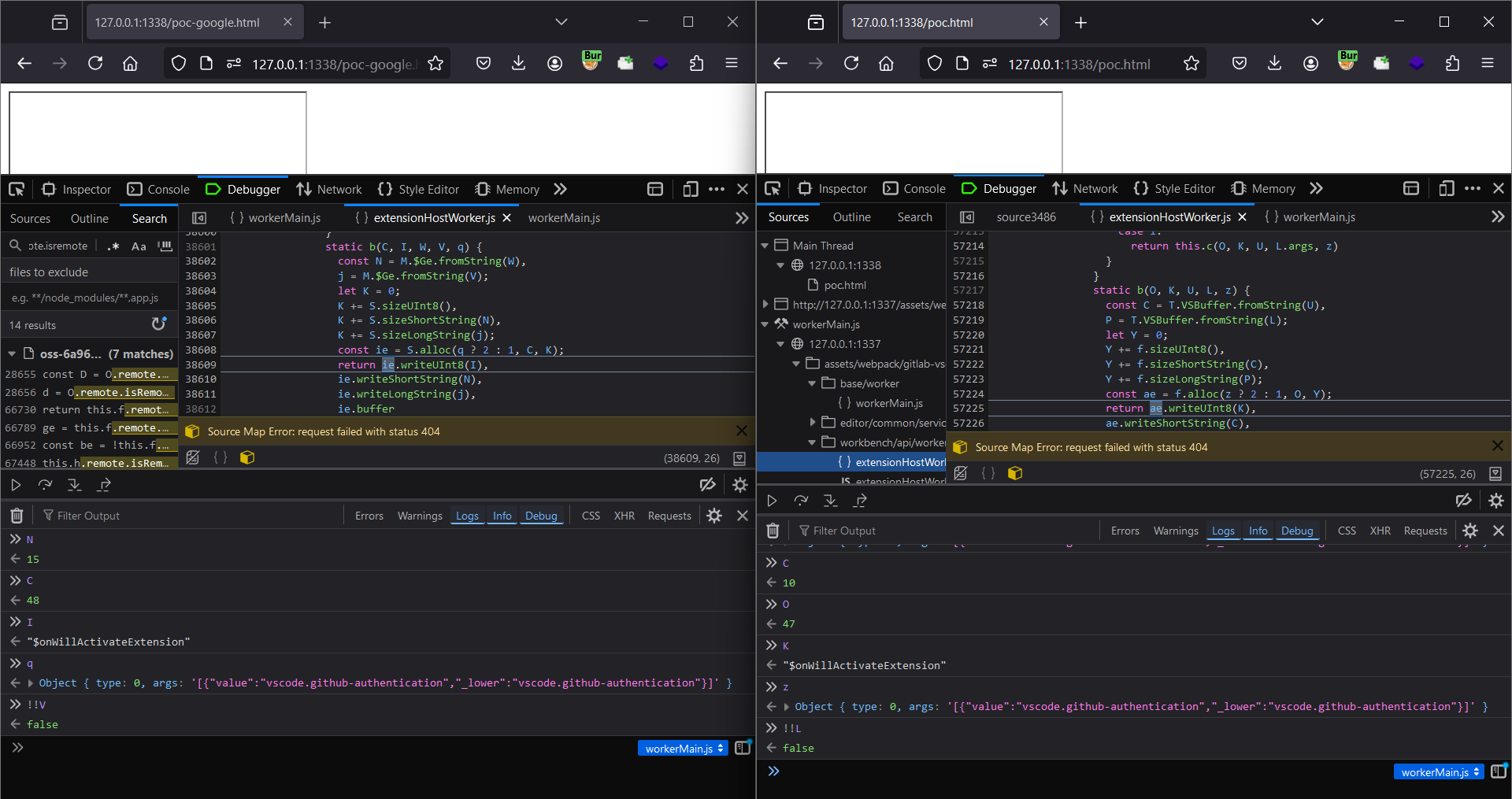This screenshot has height=799, width=1512.
Task: Toggle the Info filter in the left console
Action: [x=502, y=516]
